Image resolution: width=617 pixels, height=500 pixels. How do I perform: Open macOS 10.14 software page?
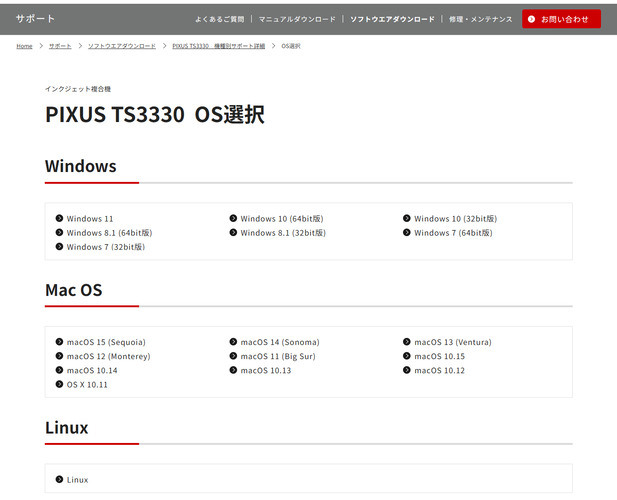[x=92, y=371]
